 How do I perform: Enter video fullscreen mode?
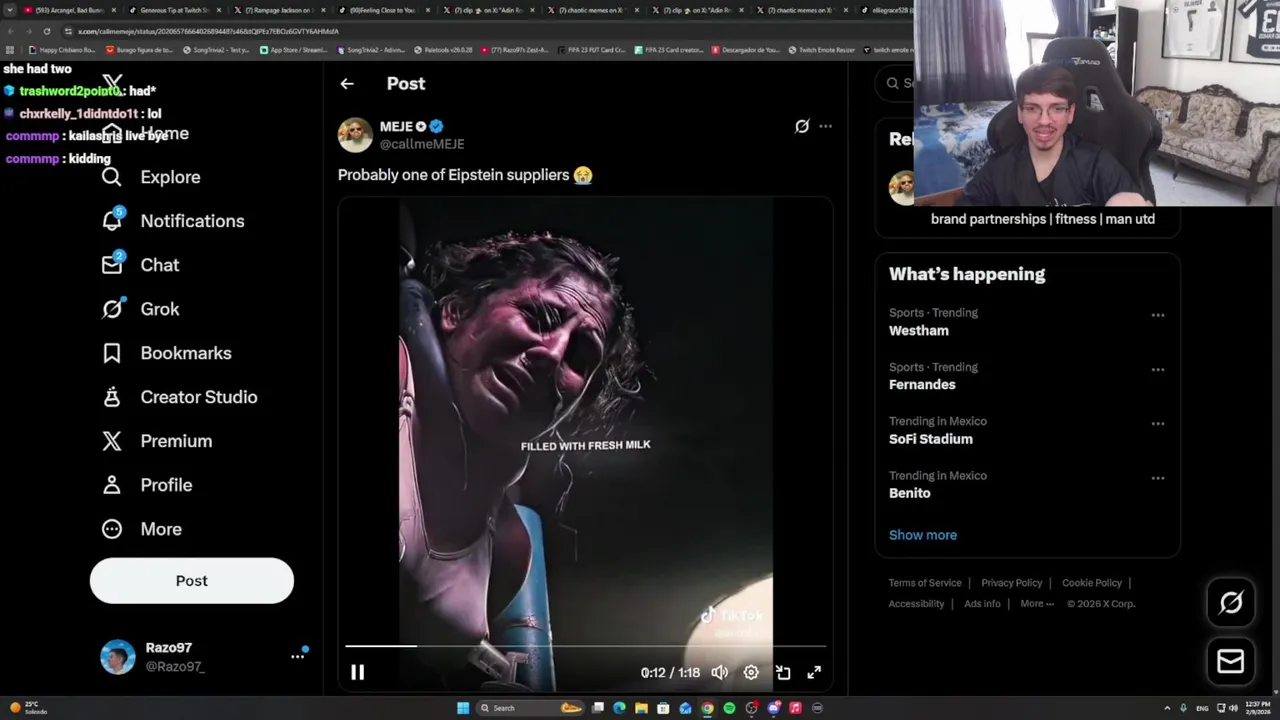(x=814, y=673)
